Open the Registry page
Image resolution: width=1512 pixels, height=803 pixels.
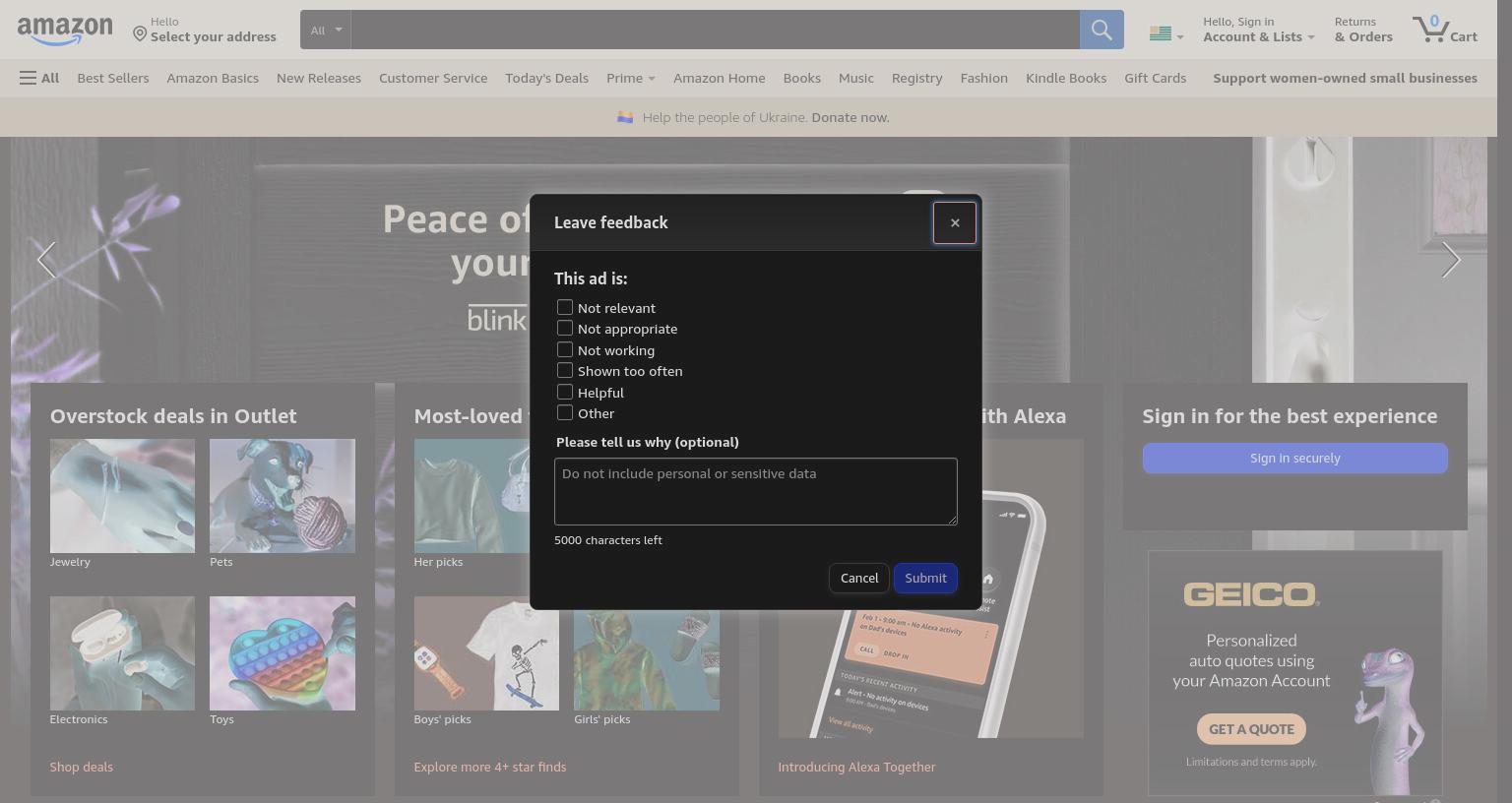click(x=917, y=78)
